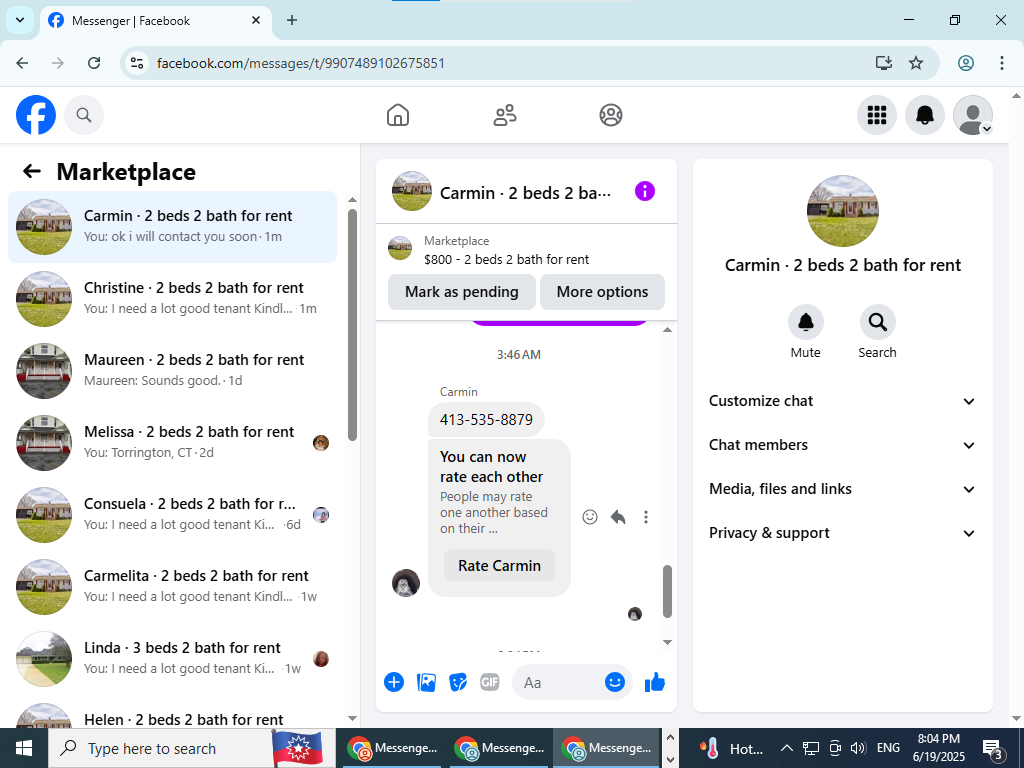Viewport: 1024px width, 768px height.
Task: Insert emoji in the message box
Action: click(x=615, y=682)
